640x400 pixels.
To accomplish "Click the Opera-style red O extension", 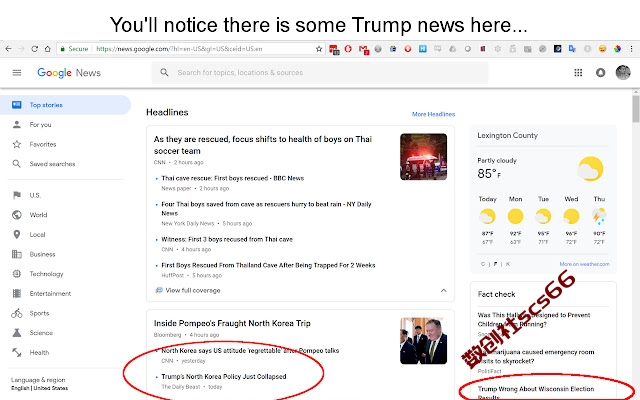I will pos(348,49).
